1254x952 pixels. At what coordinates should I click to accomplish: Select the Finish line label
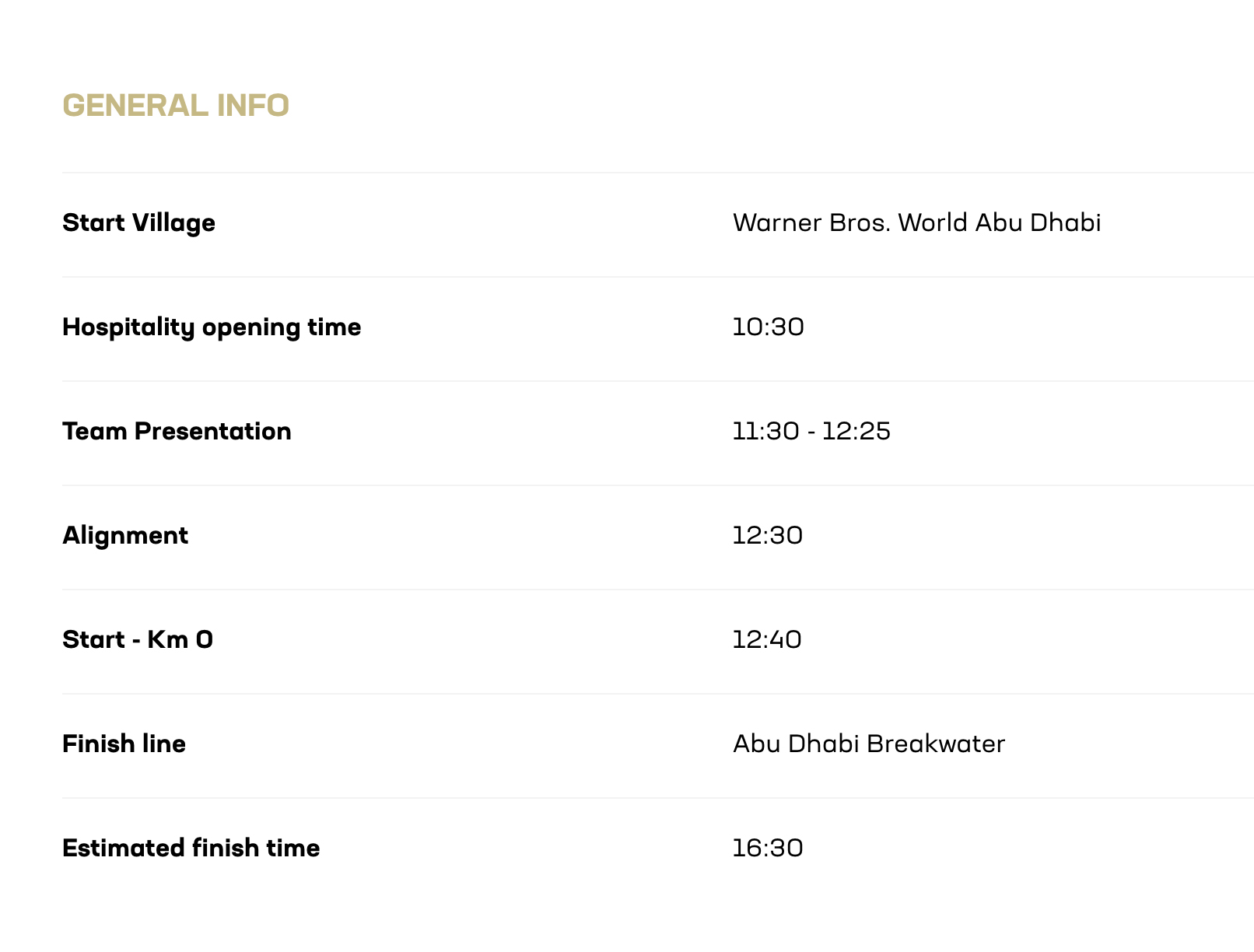[124, 744]
